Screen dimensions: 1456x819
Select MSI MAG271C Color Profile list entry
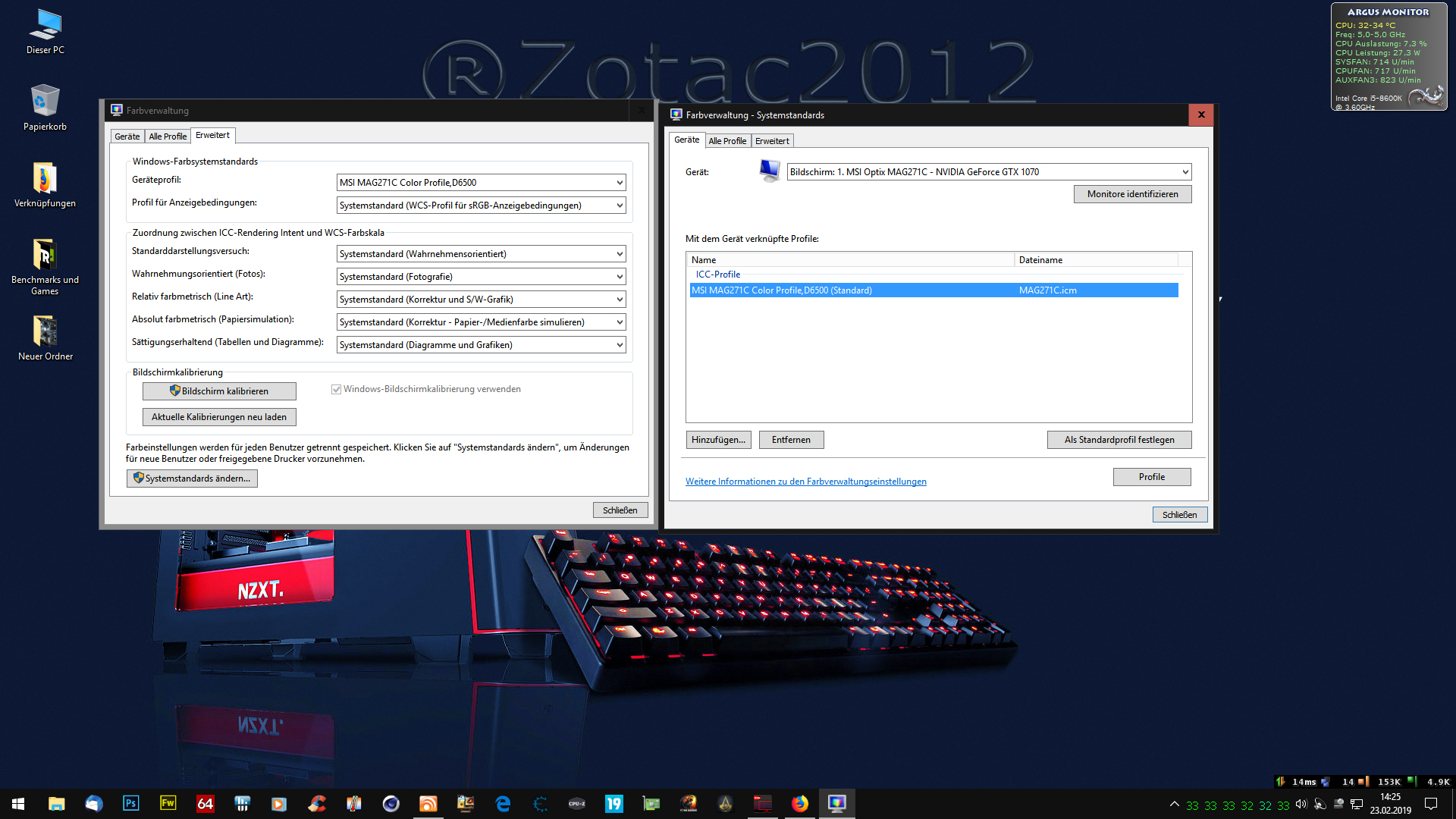[x=781, y=290]
